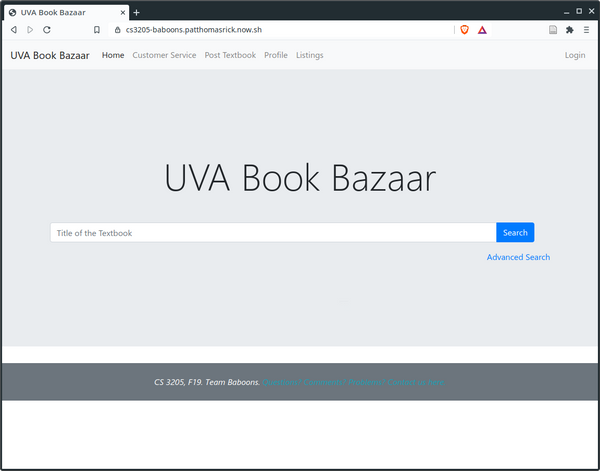
Task: Click the UVA Book Bazaar navbar brand
Action: (x=50, y=55)
